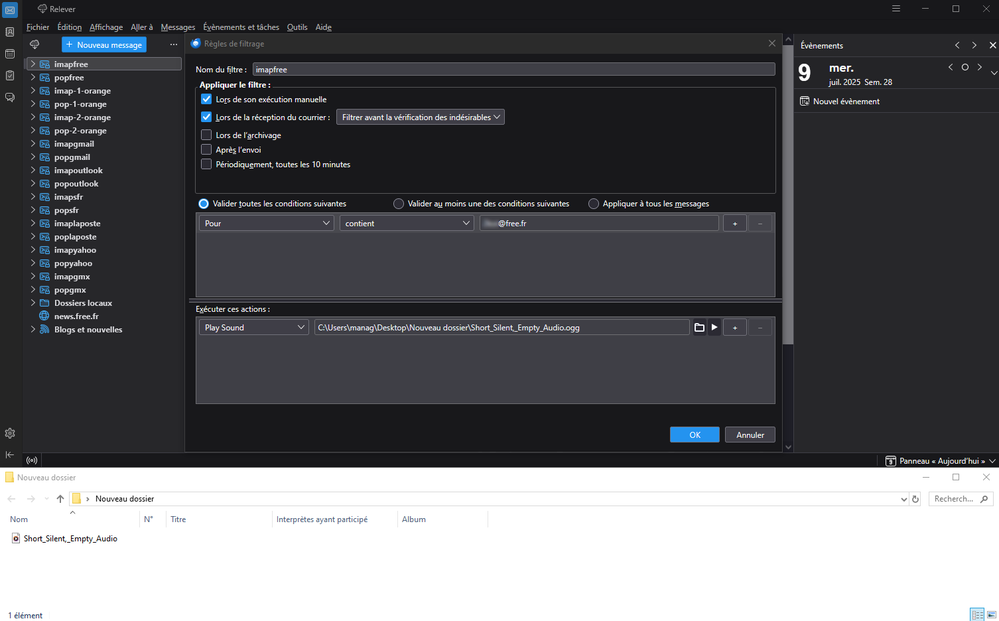Click the "Nouveau message" button
Image resolution: width=999 pixels, height=621 pixels.
coord(104,45)
